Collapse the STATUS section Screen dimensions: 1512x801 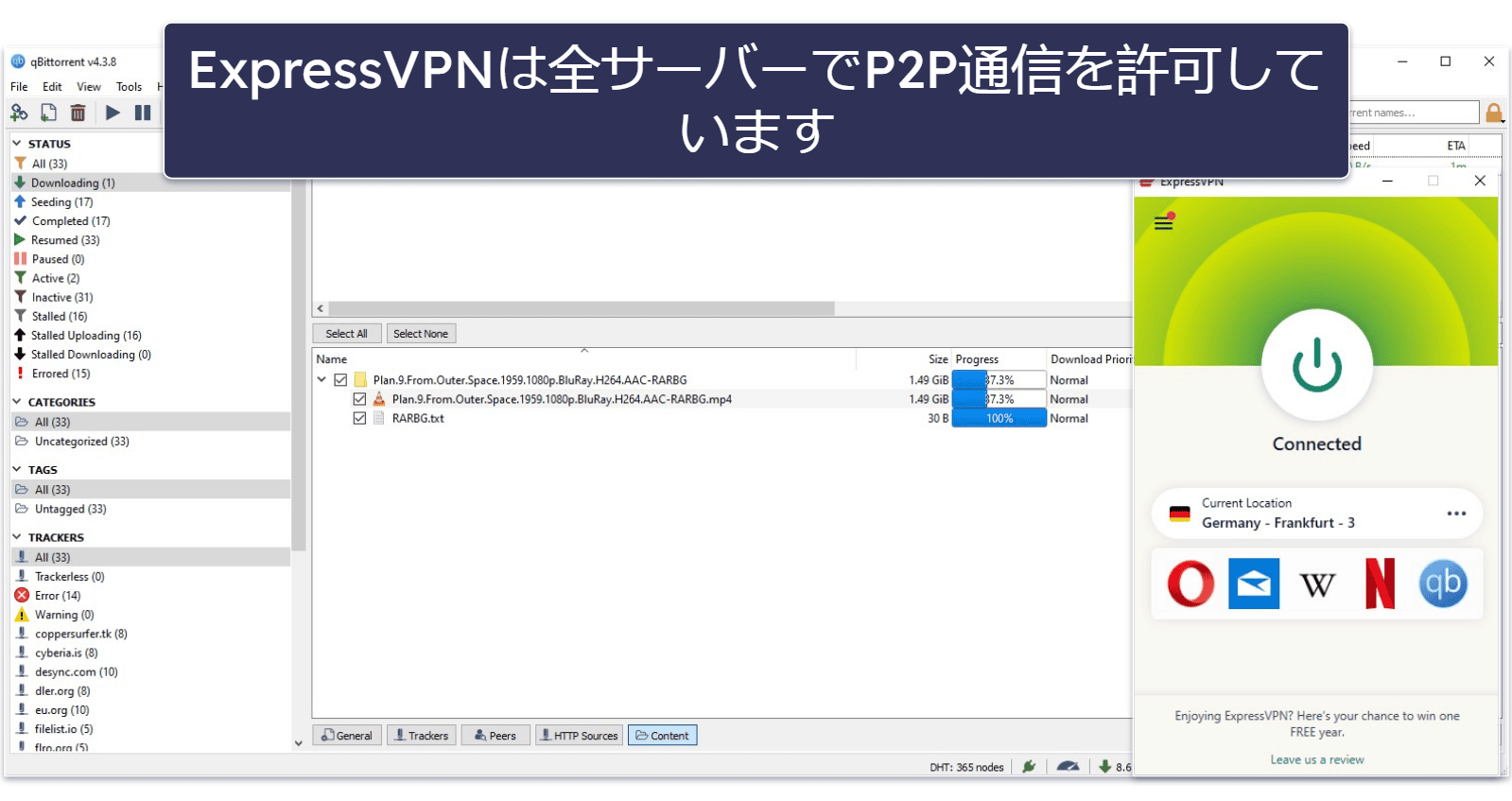(x=16, y=144)
